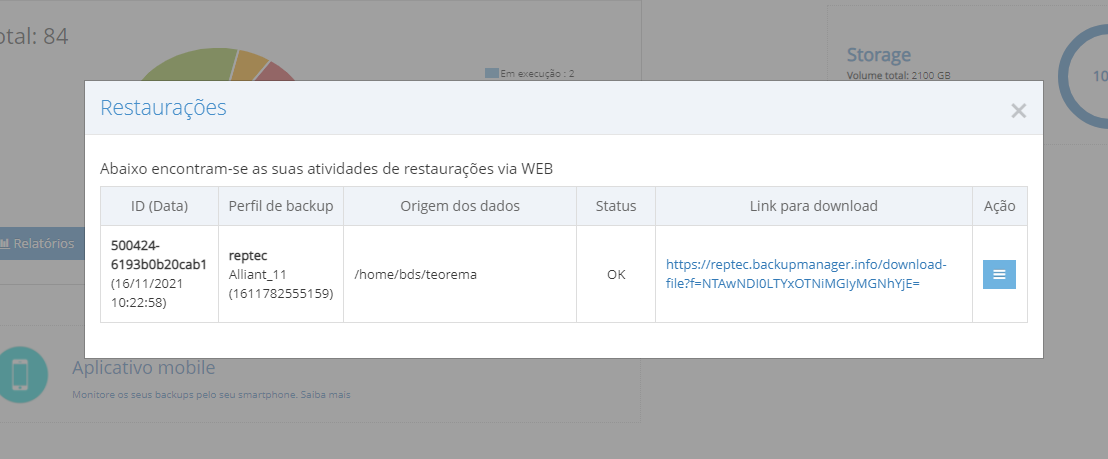Screen dimensions: 1108x459
Task: Click the Restaurações dialog title
Action: tap(163, 107)
